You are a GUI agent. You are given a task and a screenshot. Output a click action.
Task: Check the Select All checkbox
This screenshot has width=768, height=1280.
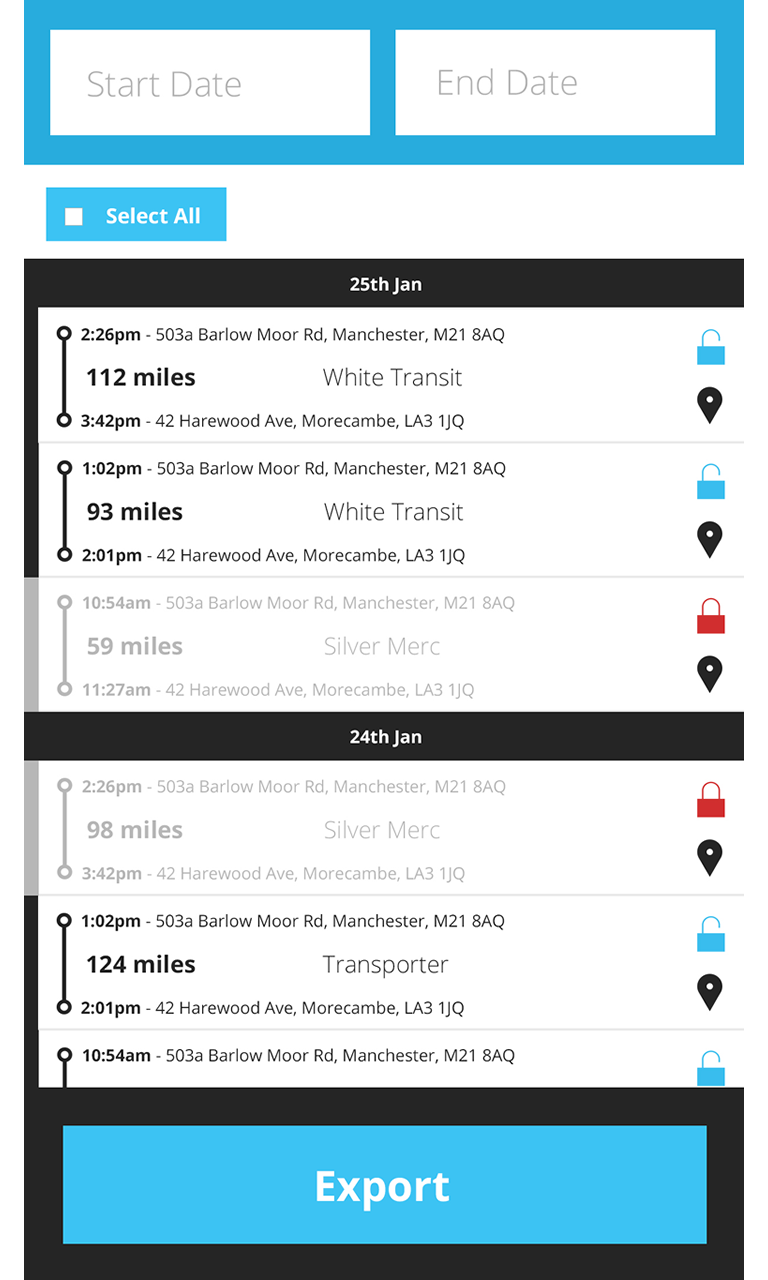[74, 216]
